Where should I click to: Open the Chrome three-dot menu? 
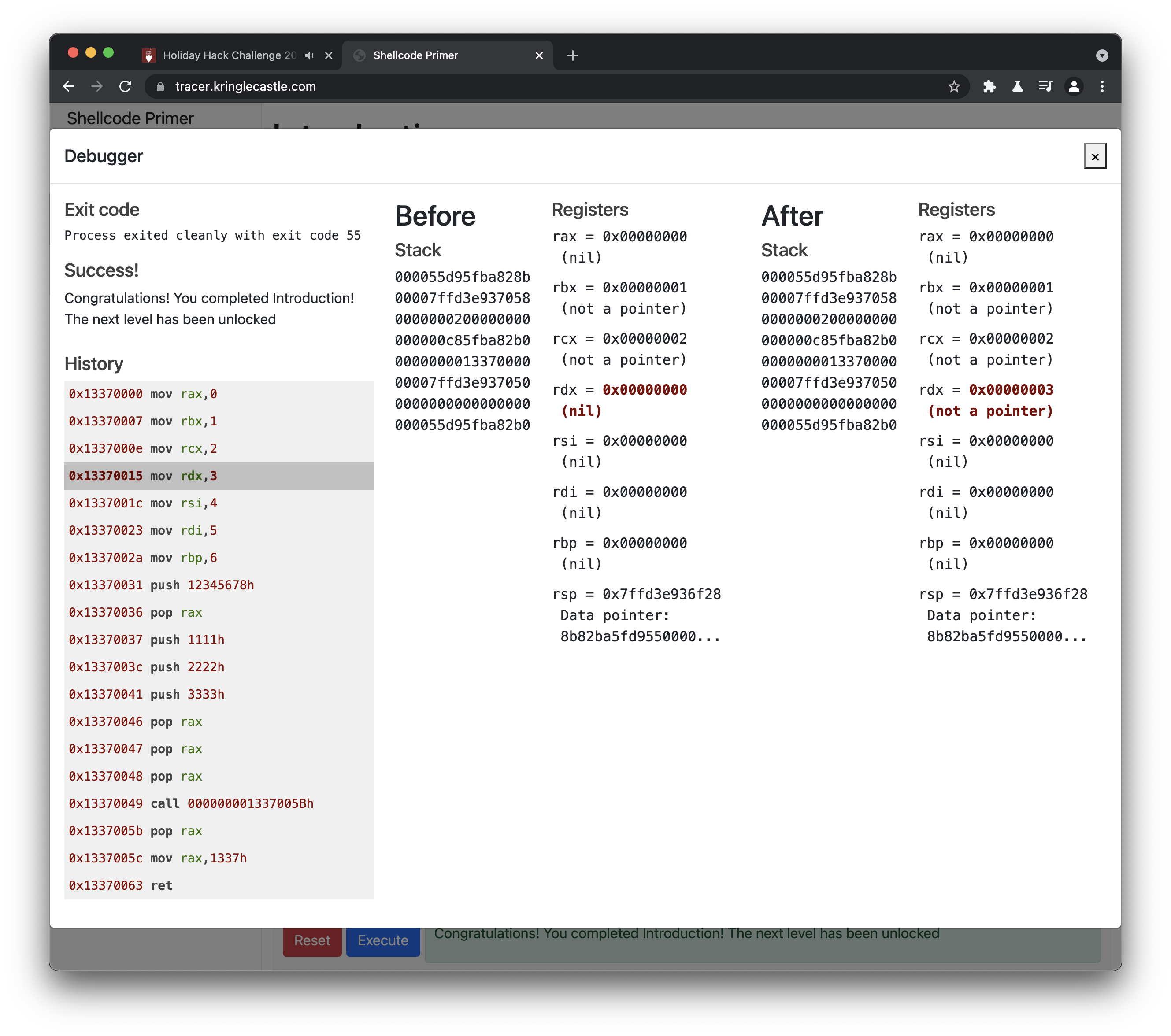click(1102, 86)
